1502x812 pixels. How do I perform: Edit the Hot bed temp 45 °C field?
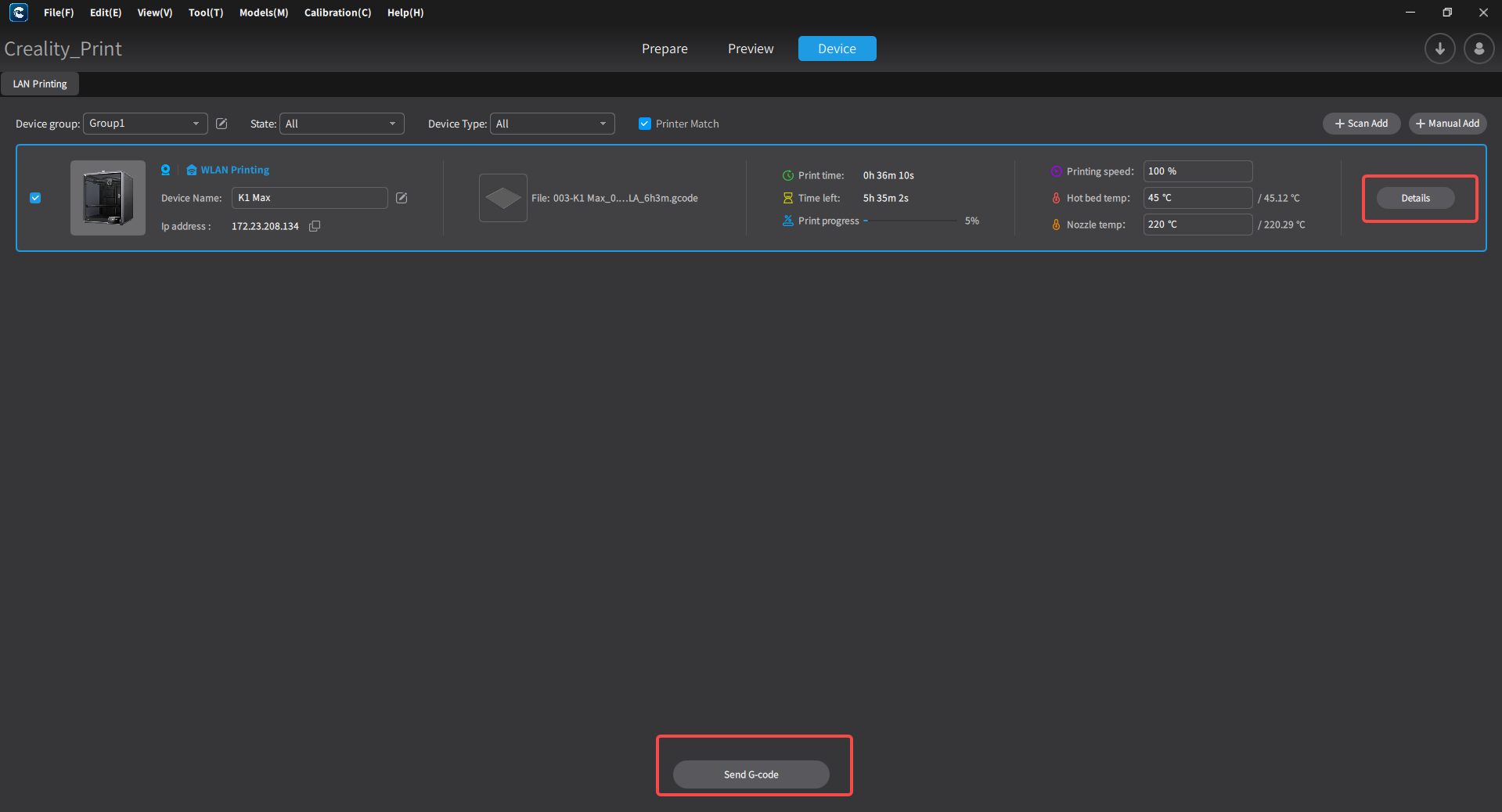point(1198,198)
